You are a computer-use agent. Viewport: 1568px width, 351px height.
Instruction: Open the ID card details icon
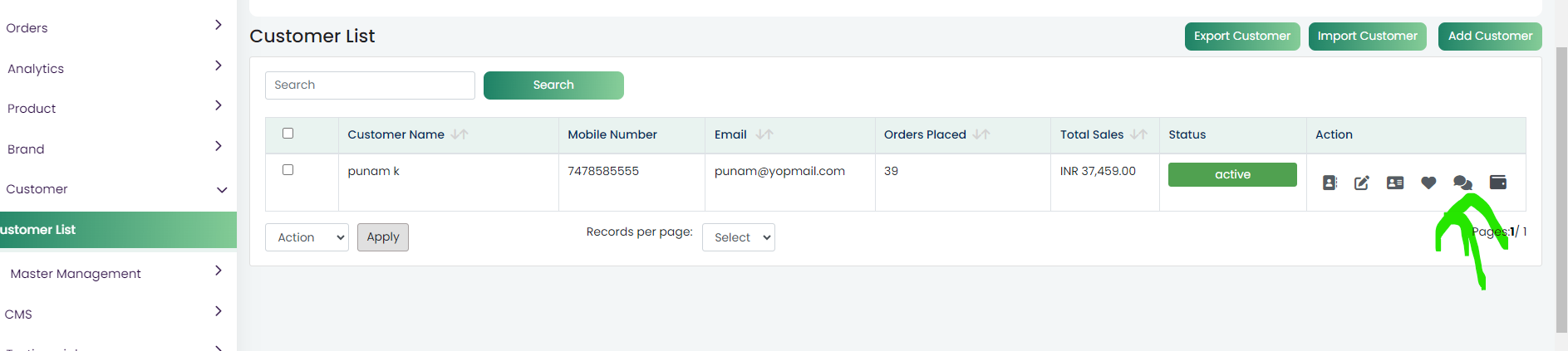tap(1395, 183)
